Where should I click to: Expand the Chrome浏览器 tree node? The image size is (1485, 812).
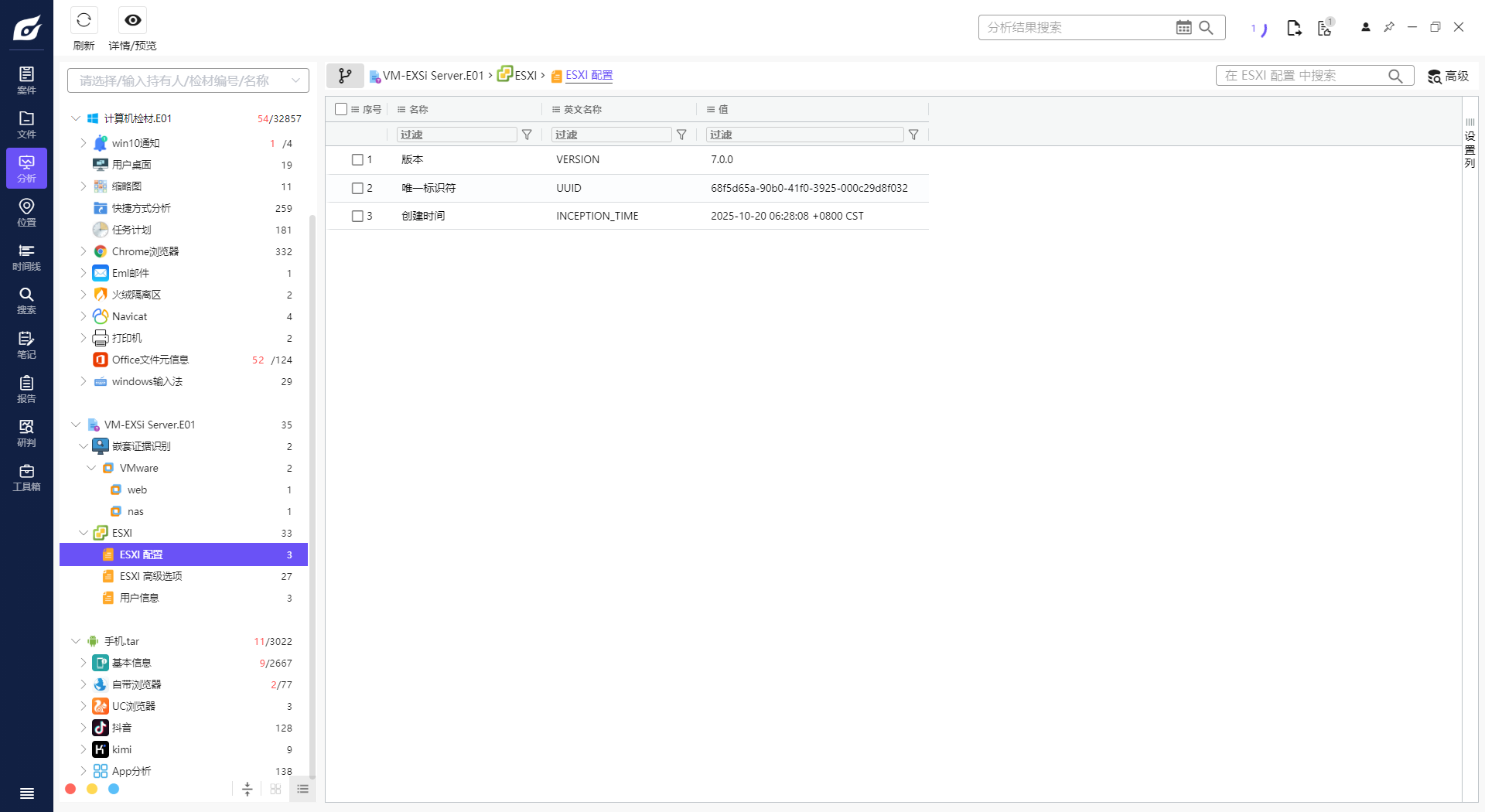(x=84, y=251)
